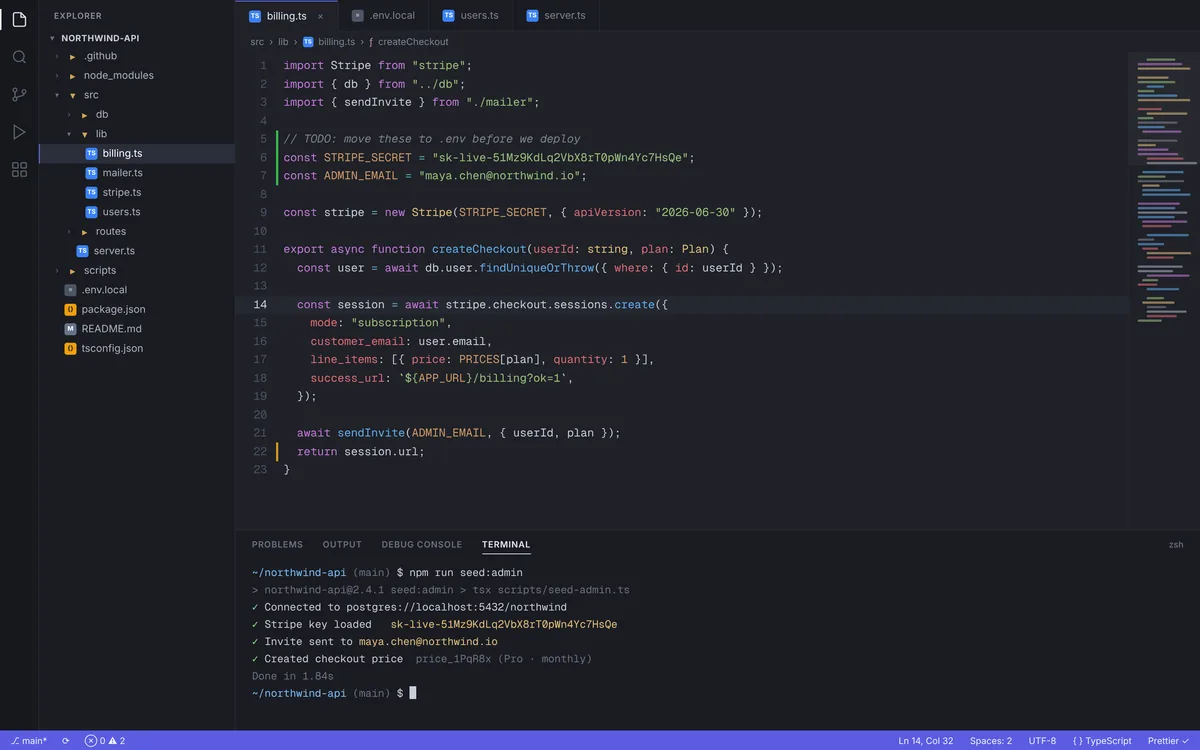Screen dimensions: 1200x750
Task: Click the JSON icon beside tsconfig.json
Action: pyautogui.click(x=70, y=348)
